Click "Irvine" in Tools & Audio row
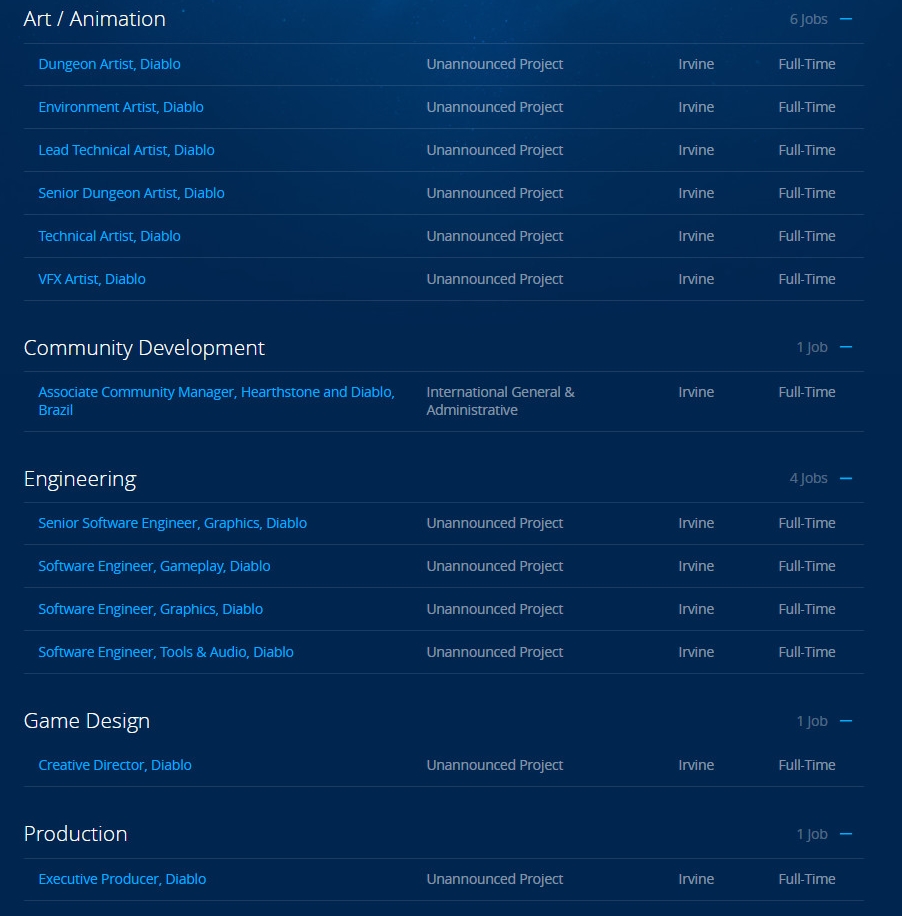This screenshot has height=916, width=902. 696,652
